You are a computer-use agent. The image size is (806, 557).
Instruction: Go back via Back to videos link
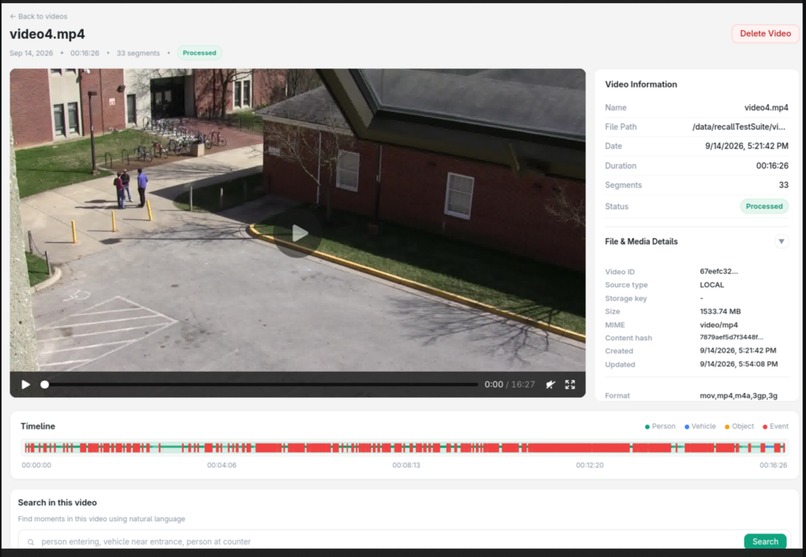(x=38, y=16)
